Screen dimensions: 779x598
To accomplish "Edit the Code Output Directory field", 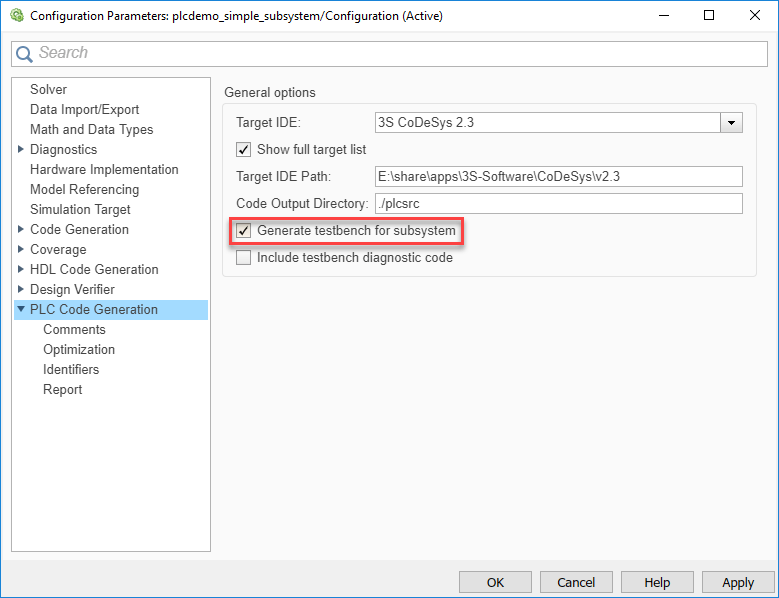I will [x=559, y=204].
